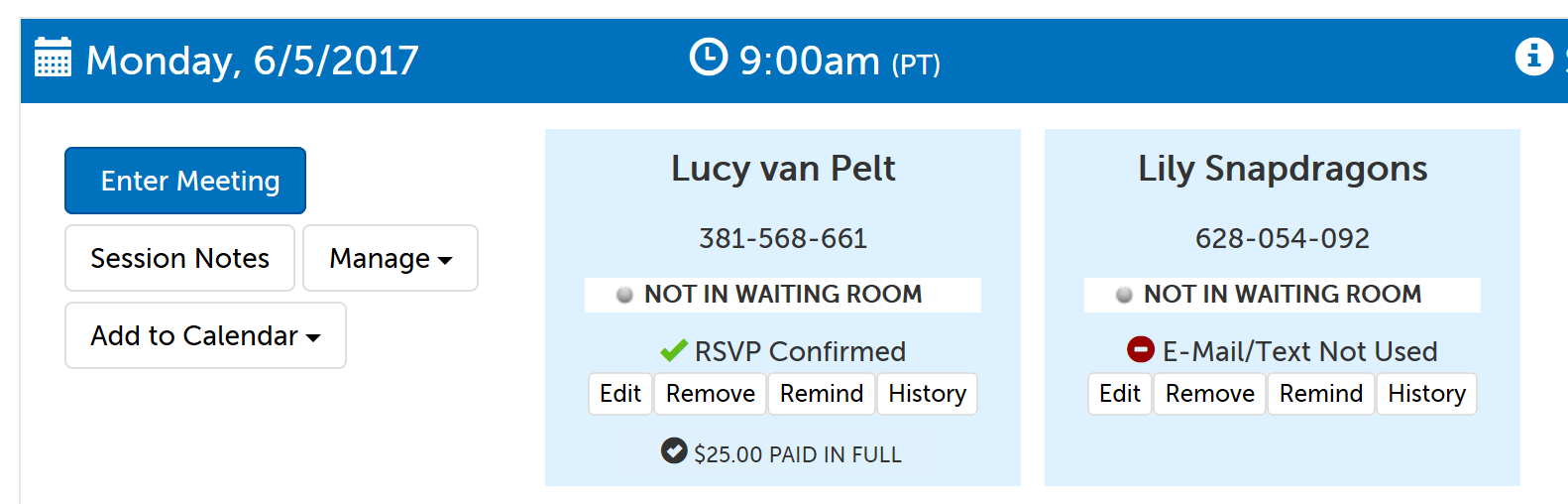This screenshot has height=504, width=1568.
Task: Send a reminder to Lucy van Pelt
Action: [822, 394]
